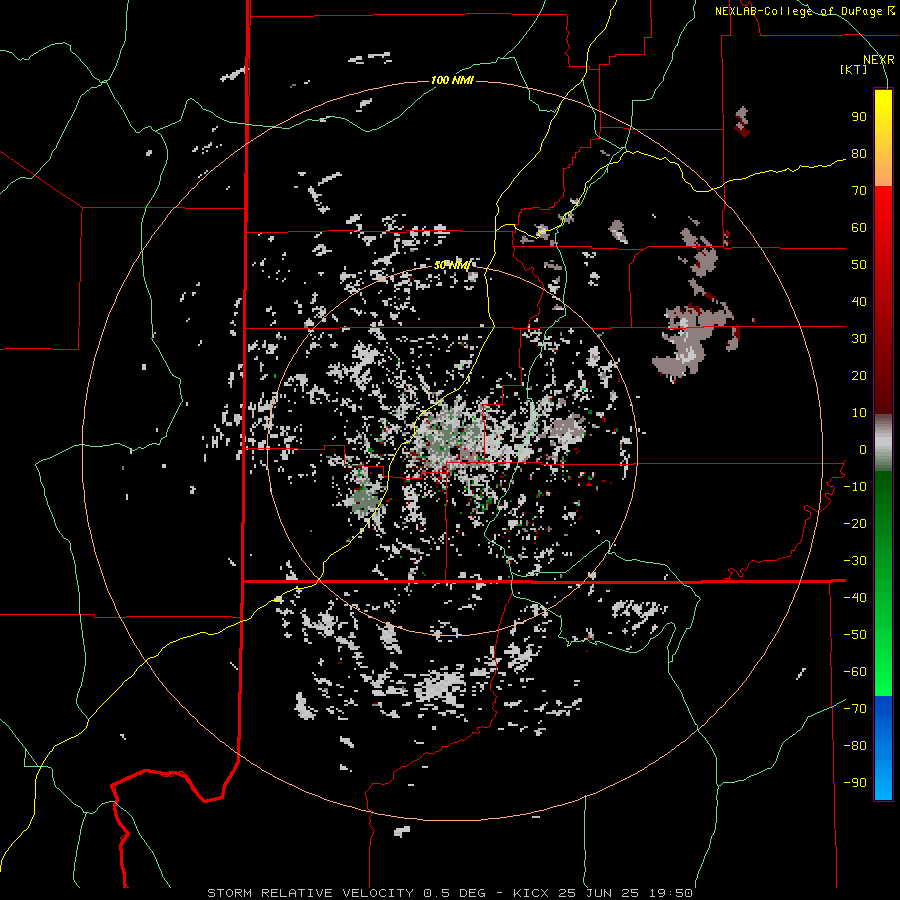Click the 60 value on velocity scale

(859, 228)
